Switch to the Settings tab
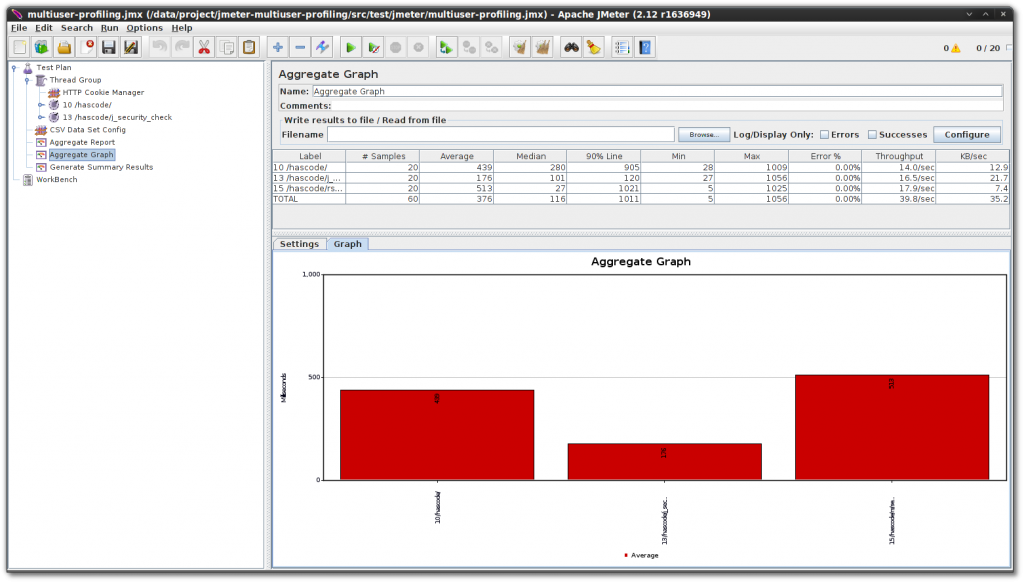 [299, 243]
